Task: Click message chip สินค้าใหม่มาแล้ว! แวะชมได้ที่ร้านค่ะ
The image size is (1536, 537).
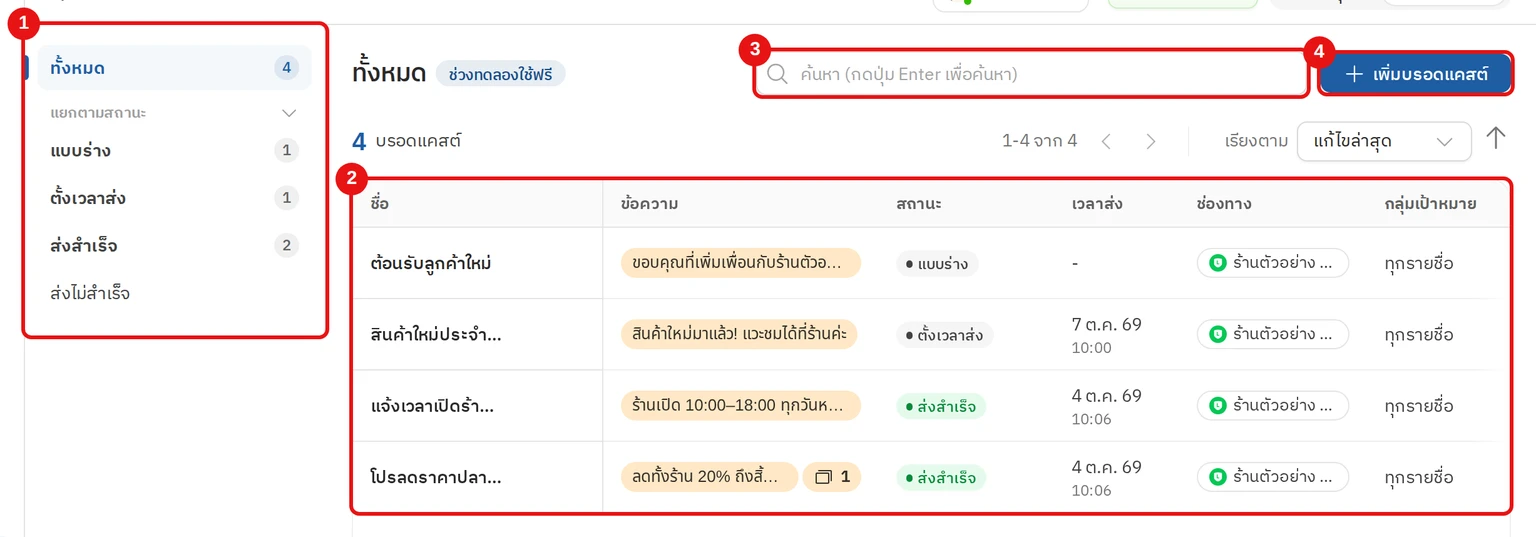Action: point(739,334)
